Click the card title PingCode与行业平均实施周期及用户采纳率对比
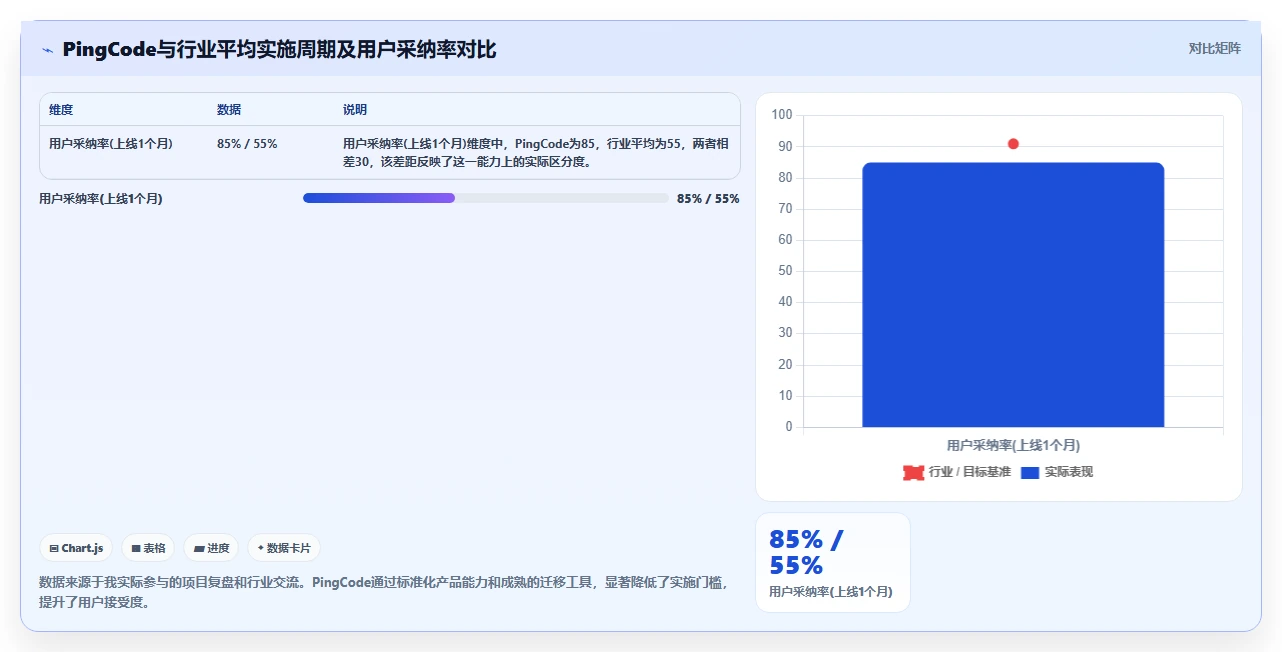The height and width of the screenshot is (652, 1282). click(x=279, y=49)
